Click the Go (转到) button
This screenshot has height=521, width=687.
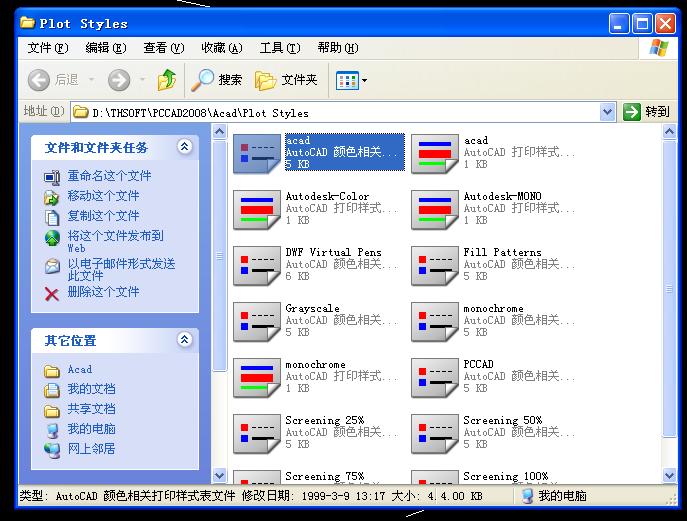click(x=647, y=112)
